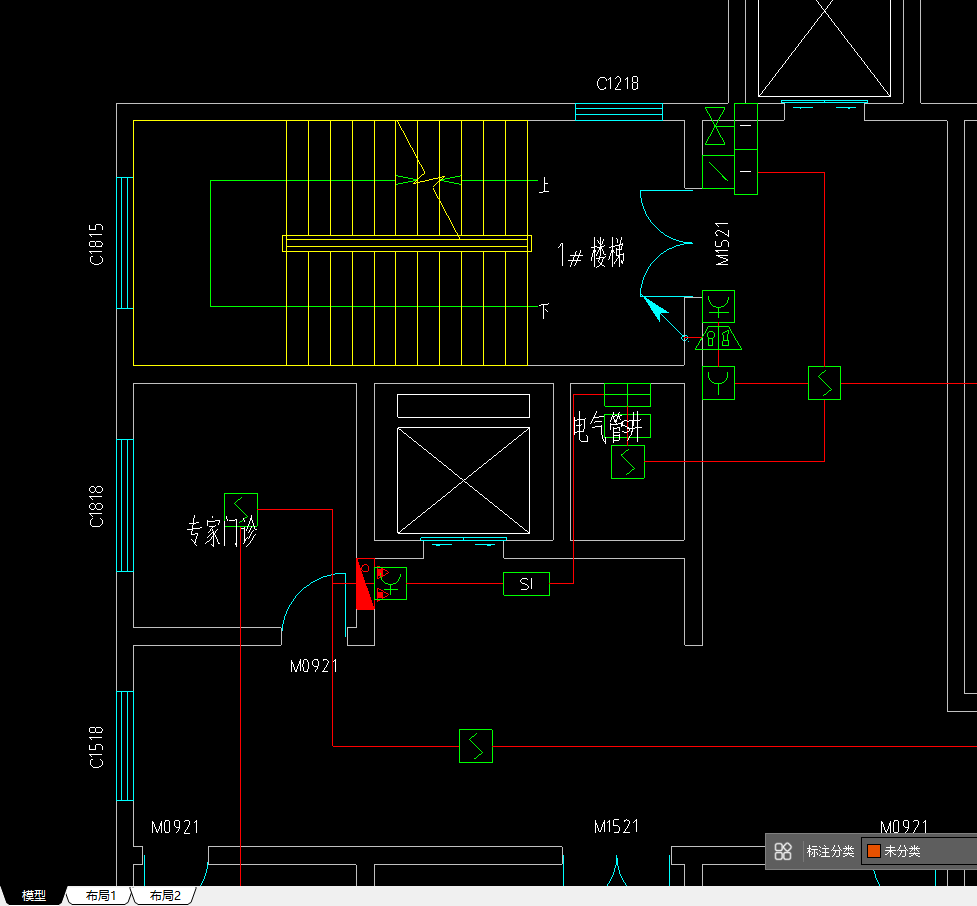This screenshot has width=977, height=906.
Task: Select the C1818 window label
Action: [97, 507]
